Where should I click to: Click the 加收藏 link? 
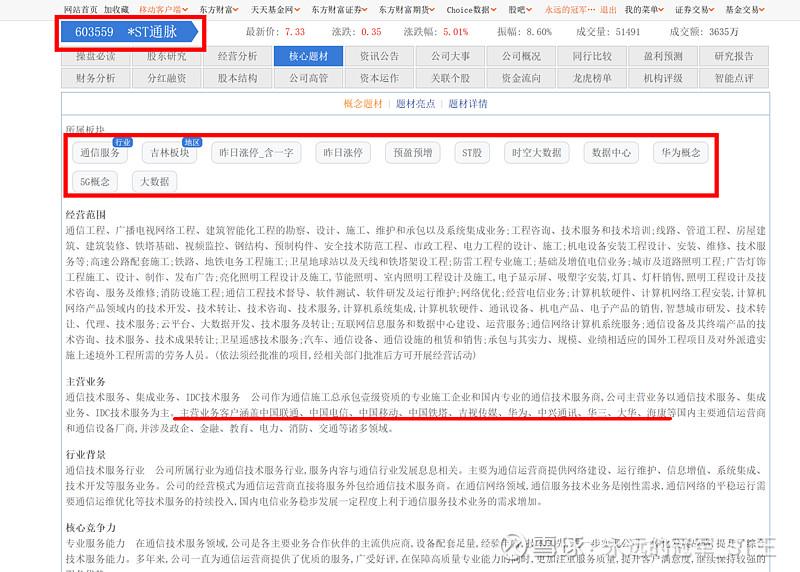(116, 10)
